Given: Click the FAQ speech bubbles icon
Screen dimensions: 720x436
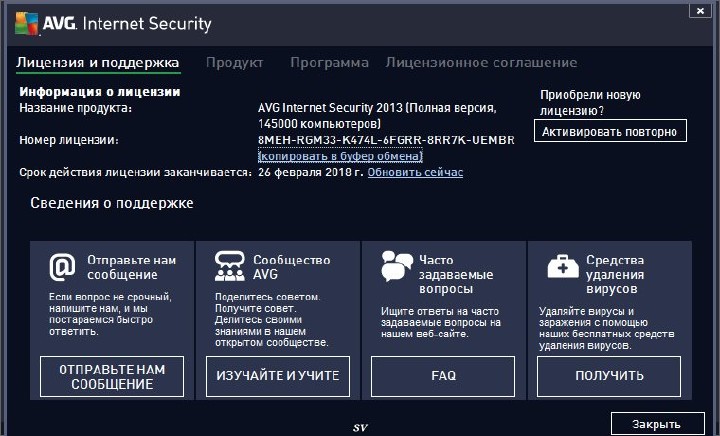Looking at the screenshot, I should point(396,266).
